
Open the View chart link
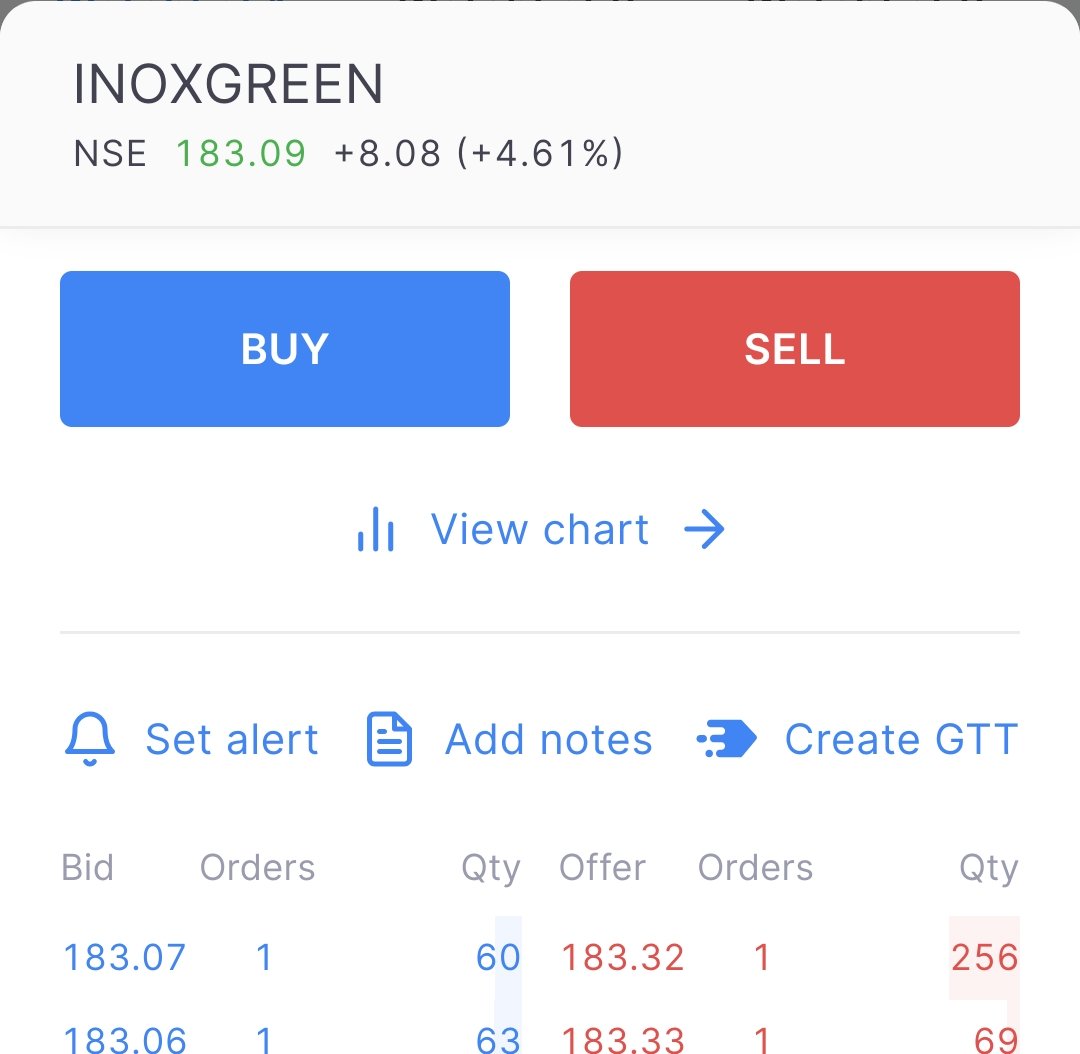[539, 530]
